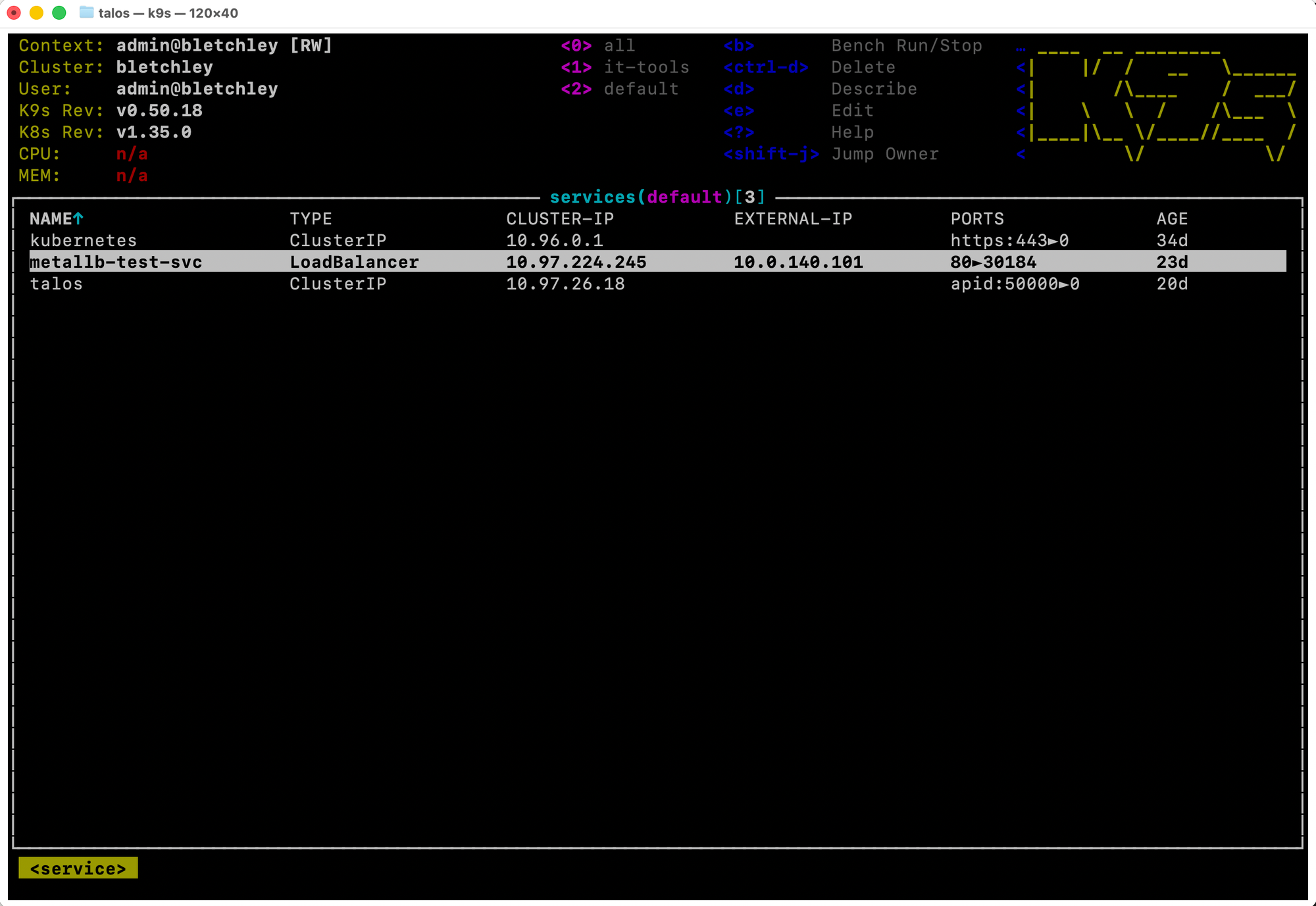Click the <service> breadcrumb at the bottom
This screenshot has height=906, width=1316.
click(78, 868)
